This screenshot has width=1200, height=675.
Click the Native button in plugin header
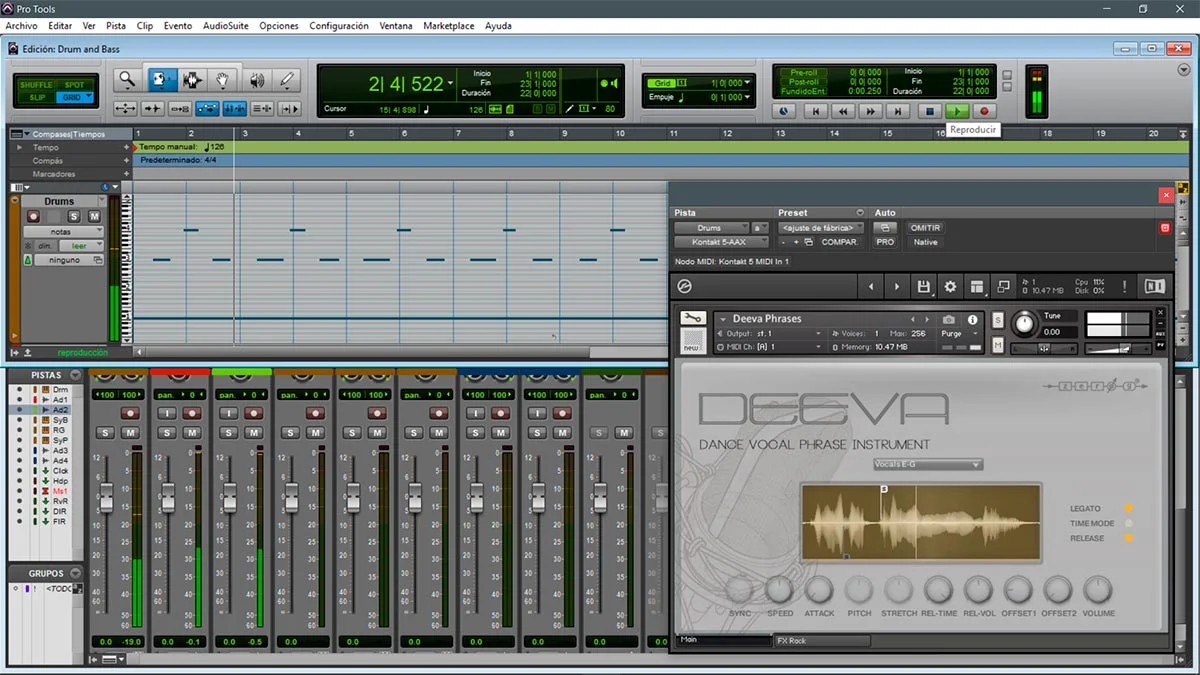(x=926, y=242)
